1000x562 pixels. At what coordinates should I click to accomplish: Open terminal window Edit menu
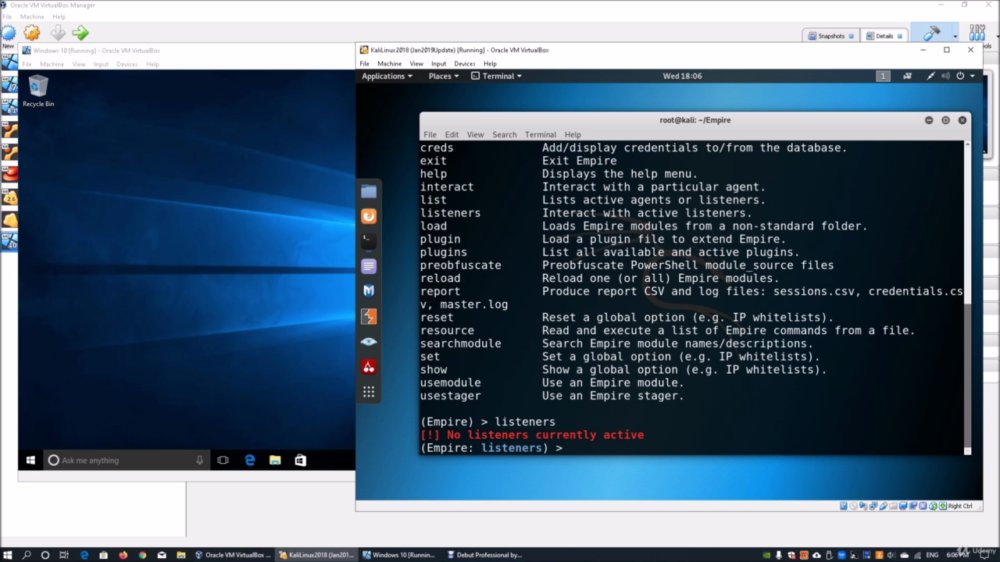[452, 135]
